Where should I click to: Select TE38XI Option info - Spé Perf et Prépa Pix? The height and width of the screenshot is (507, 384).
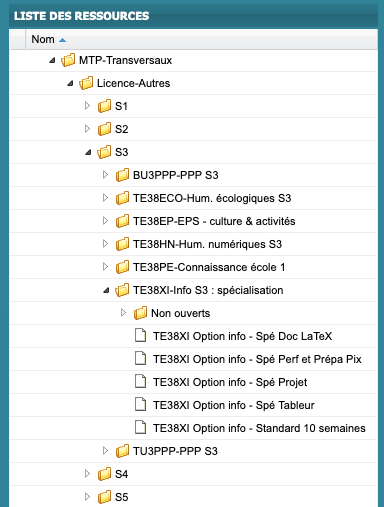click(x=257, y=359)
